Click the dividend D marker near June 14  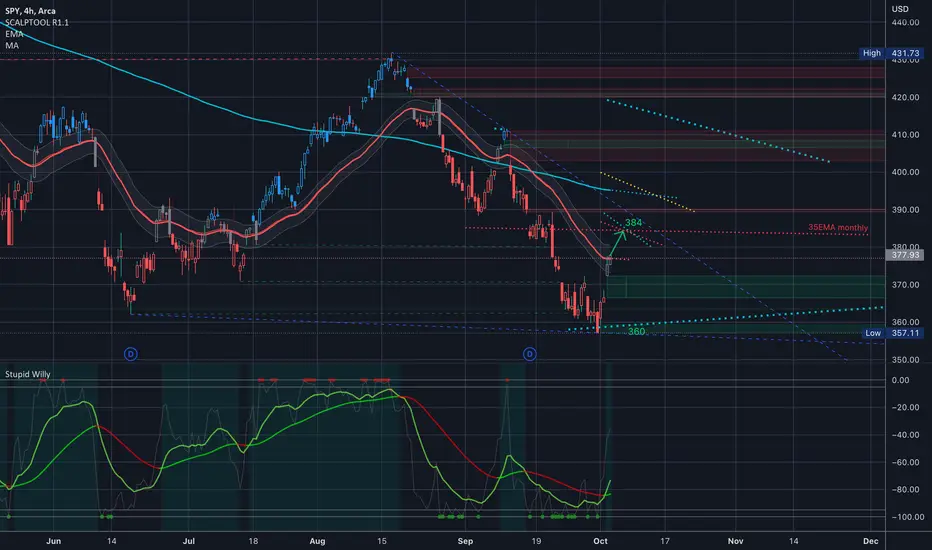[x=131, y=354]
